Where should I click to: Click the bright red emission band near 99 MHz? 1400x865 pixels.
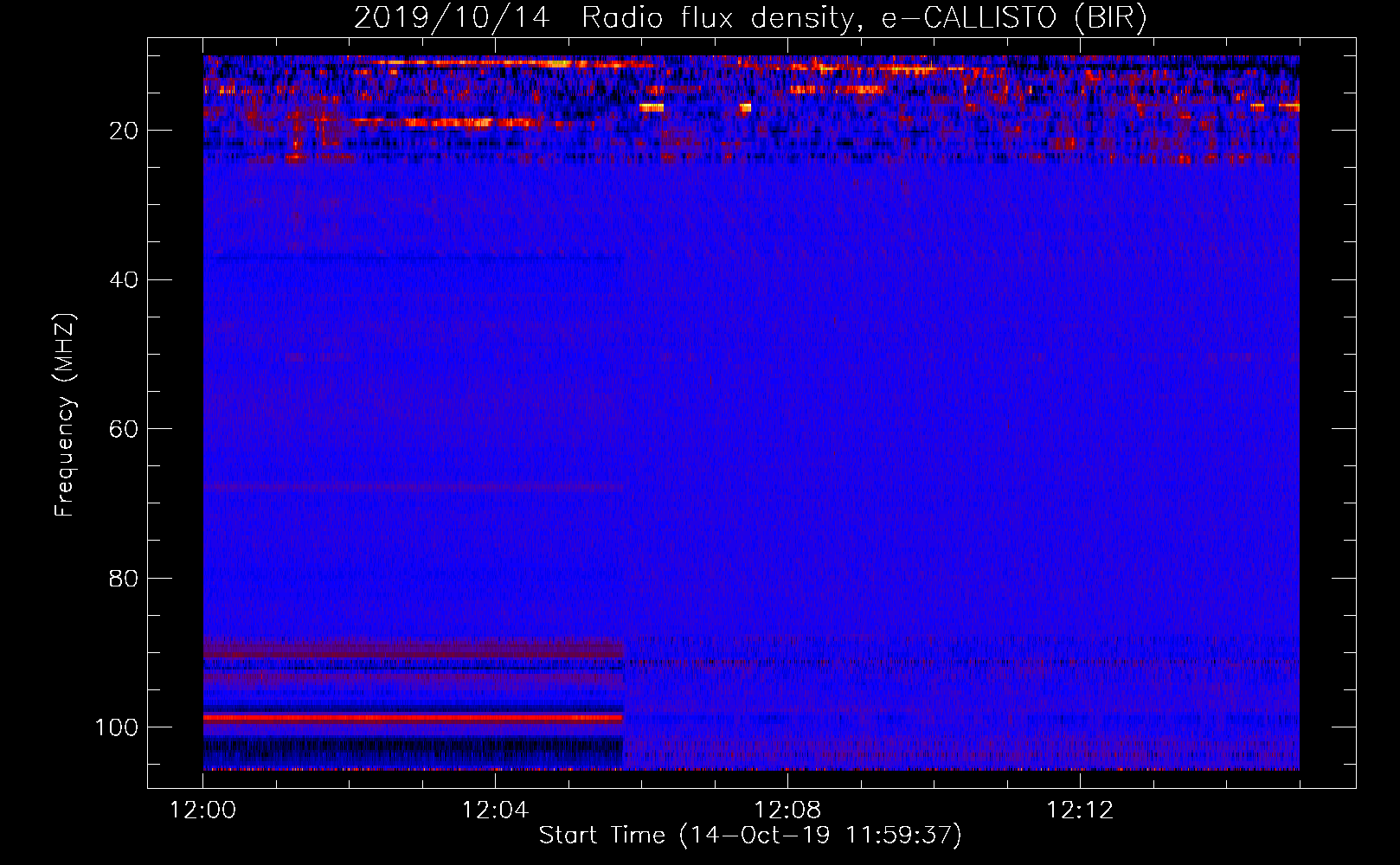click(413, 717)
